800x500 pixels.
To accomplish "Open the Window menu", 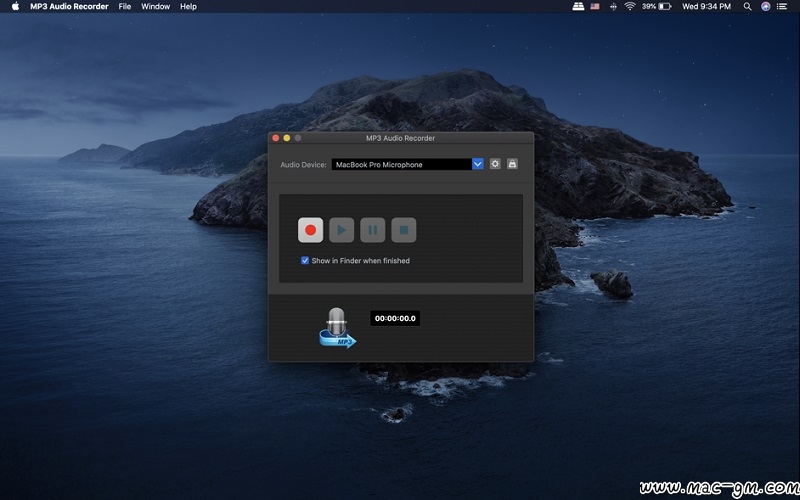I will pyautogui.click(x=156, y=7).
